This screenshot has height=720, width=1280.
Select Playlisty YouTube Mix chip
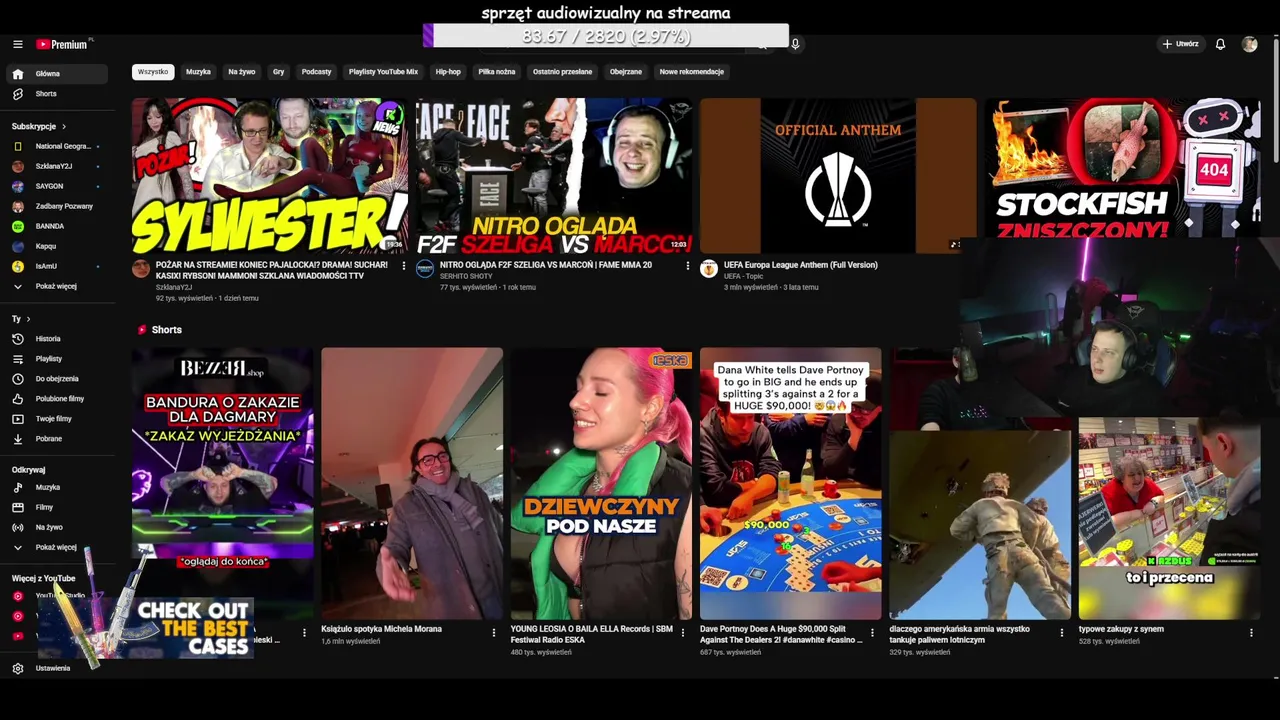tap(383, 72)
